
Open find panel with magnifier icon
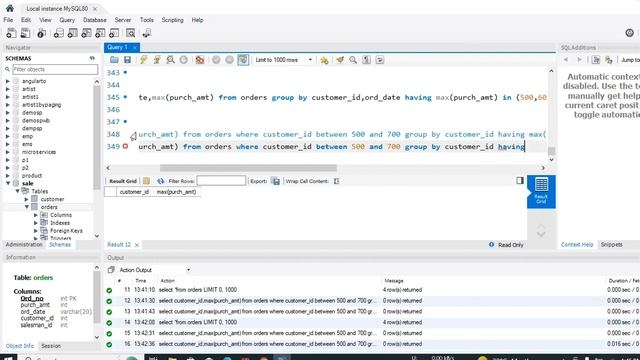tap(353, 60)
